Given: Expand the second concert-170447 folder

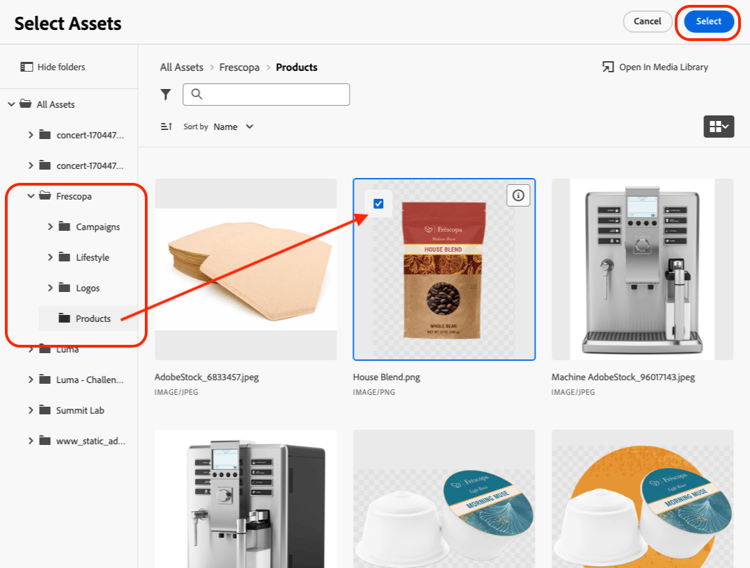Looking at the screenshot, I should coord(31,166).
